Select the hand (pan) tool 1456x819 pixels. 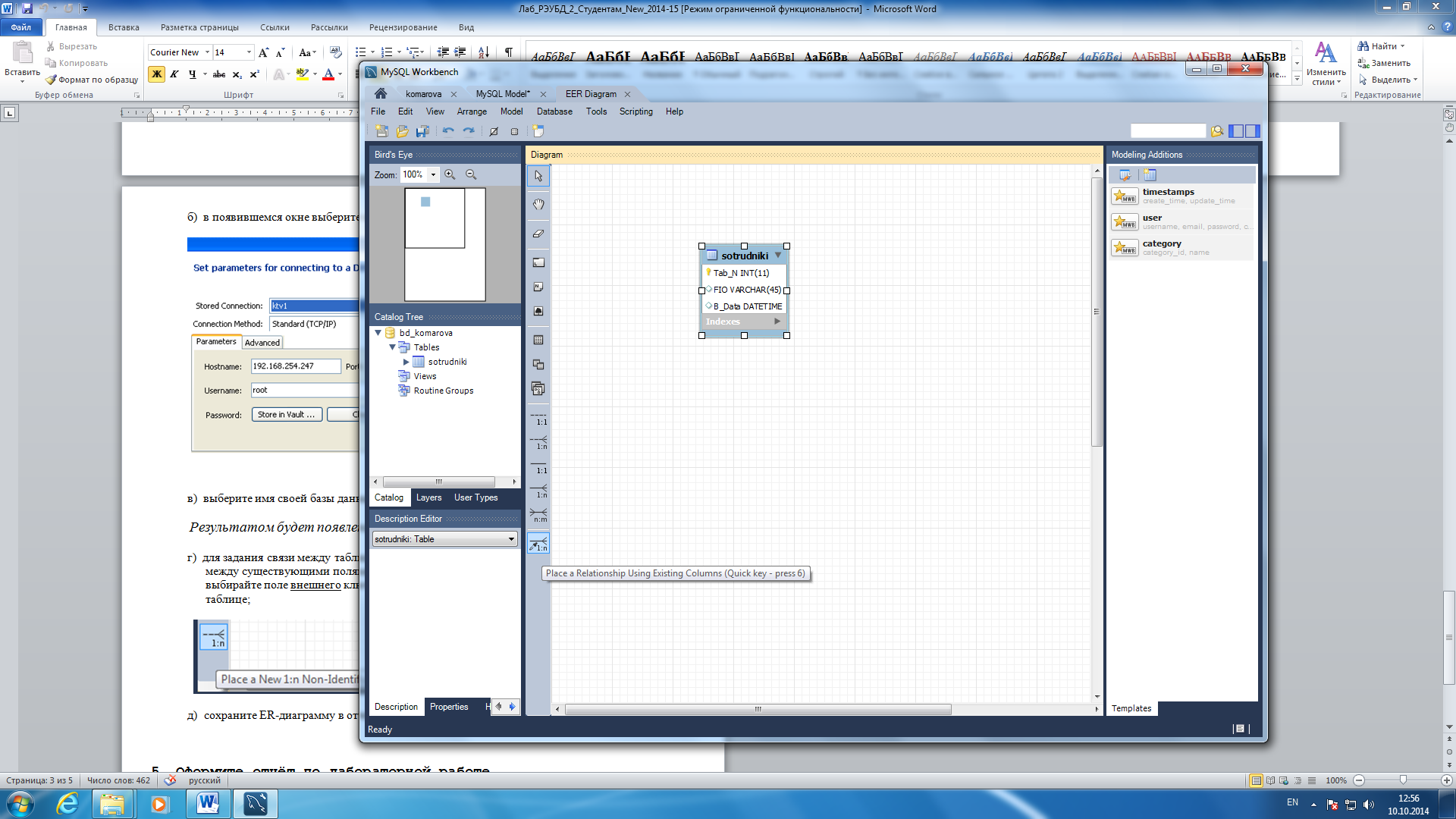538,205
